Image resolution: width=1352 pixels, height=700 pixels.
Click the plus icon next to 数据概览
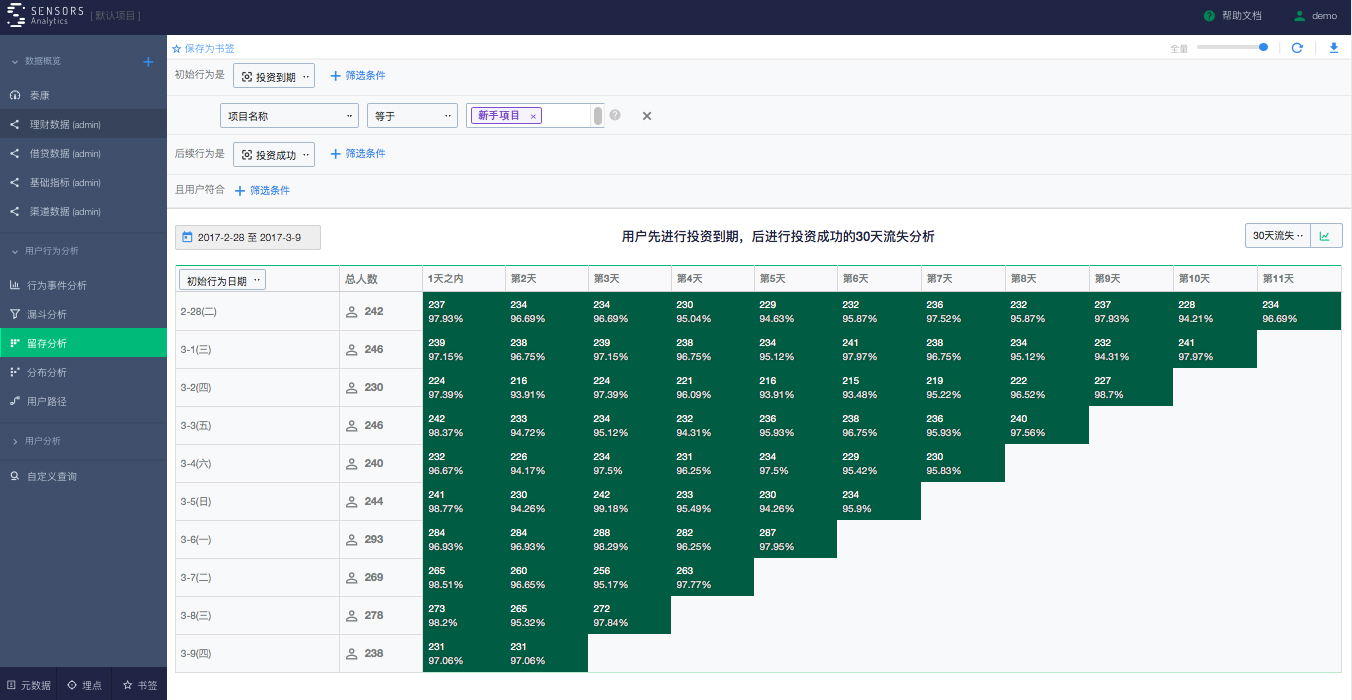pos(148,61)
